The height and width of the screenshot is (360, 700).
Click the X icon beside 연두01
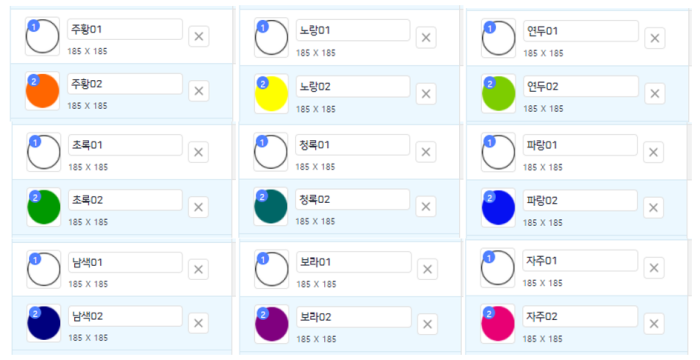coord(655,38)
